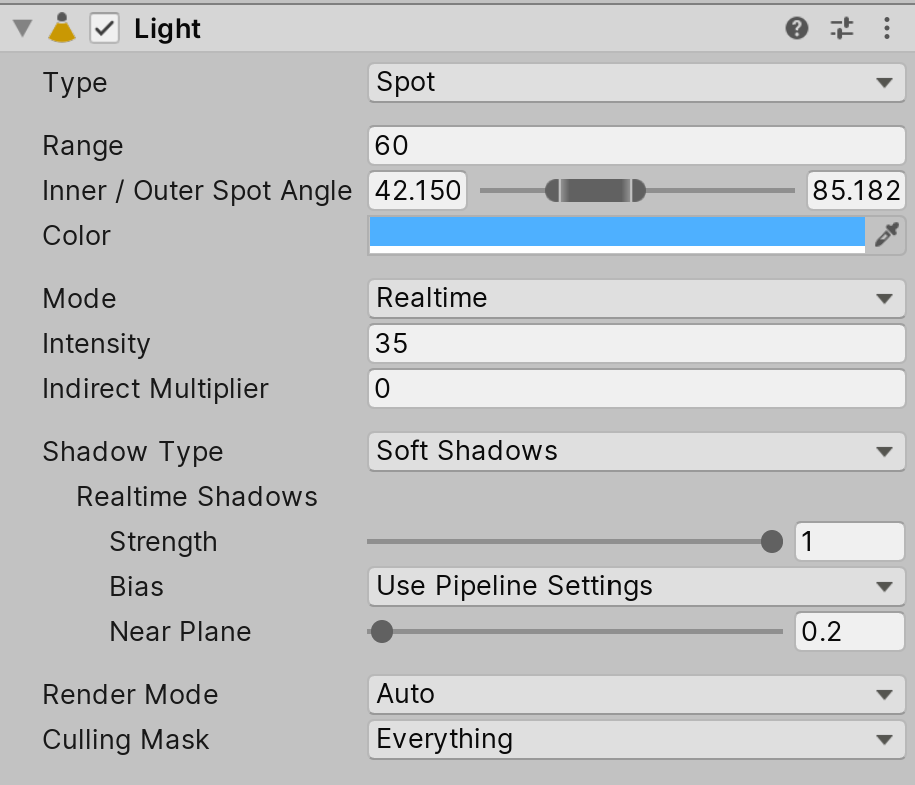The height and width of the screenshot is (785, 915).
Task: Open the Light component help reference
Action: 797,29
